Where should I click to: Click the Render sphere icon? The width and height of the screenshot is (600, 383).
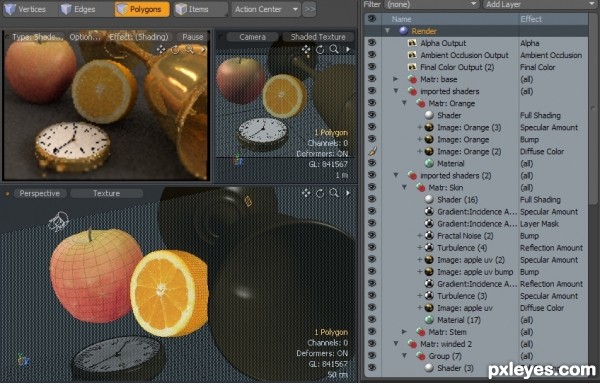coord(403,31)
